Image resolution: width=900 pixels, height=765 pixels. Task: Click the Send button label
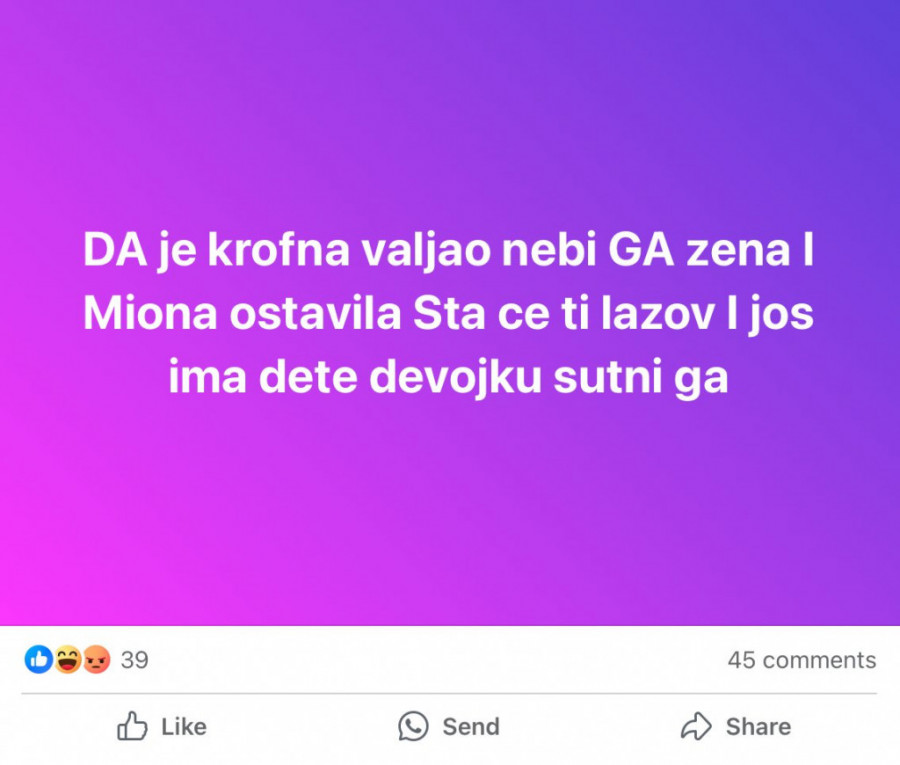tap(471, 727)
